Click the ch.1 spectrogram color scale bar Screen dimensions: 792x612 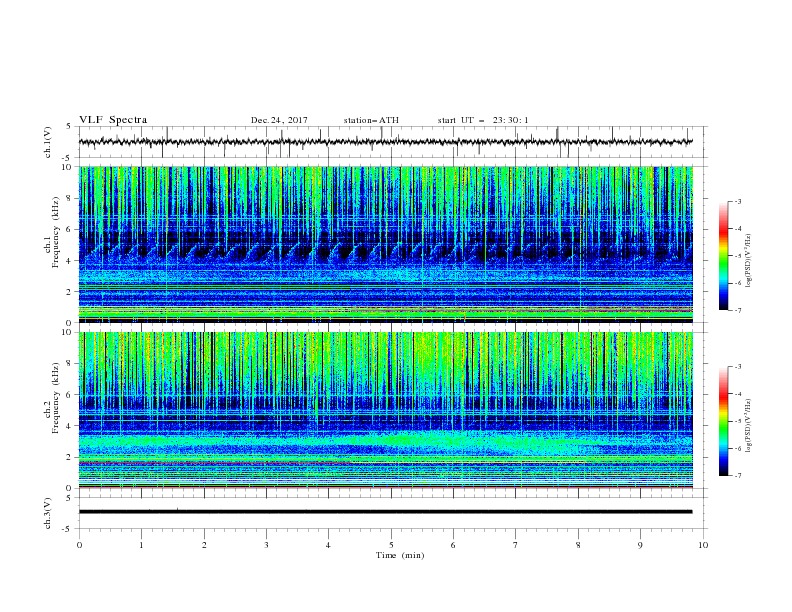pos(724,256)
